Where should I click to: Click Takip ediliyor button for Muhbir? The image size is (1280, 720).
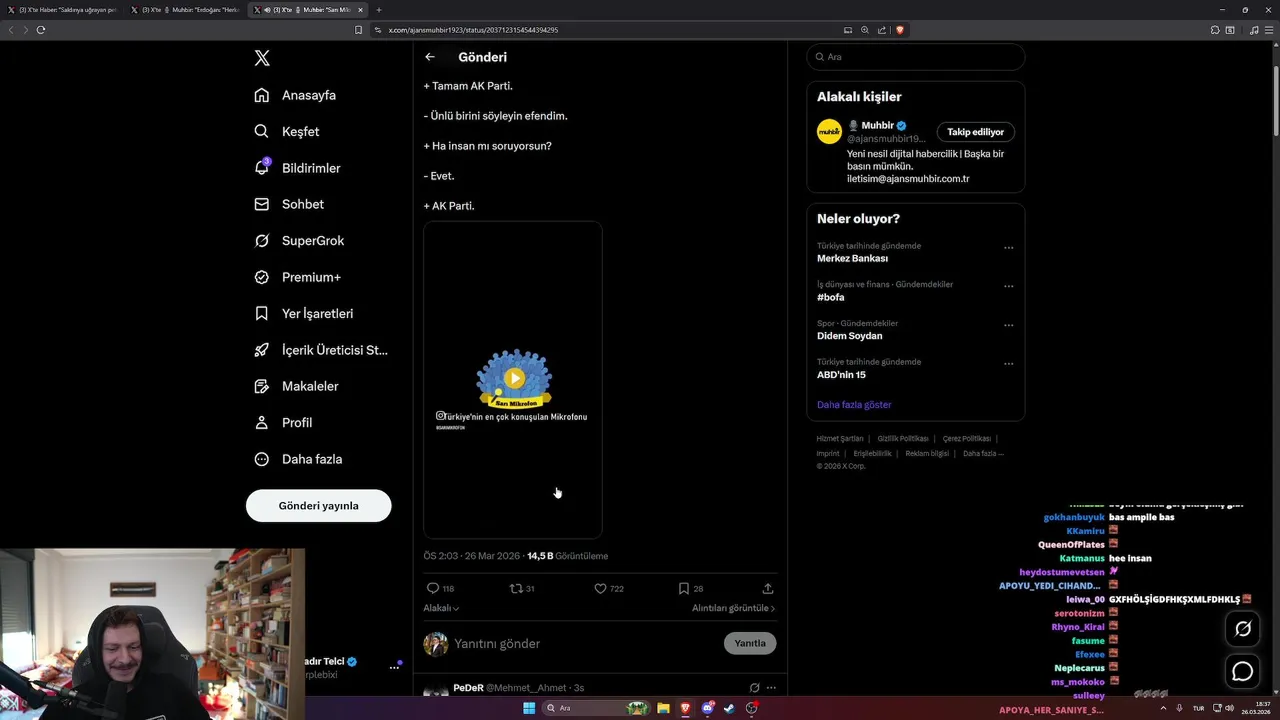coord(975,132)
